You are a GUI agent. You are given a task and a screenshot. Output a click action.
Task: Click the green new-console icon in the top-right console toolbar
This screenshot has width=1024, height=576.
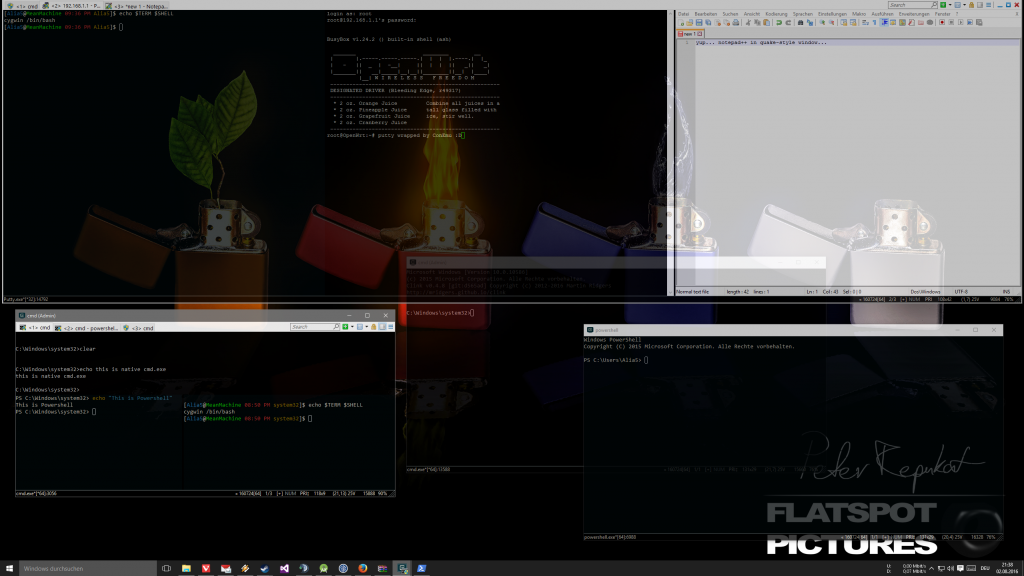click(x=943, y=5)
